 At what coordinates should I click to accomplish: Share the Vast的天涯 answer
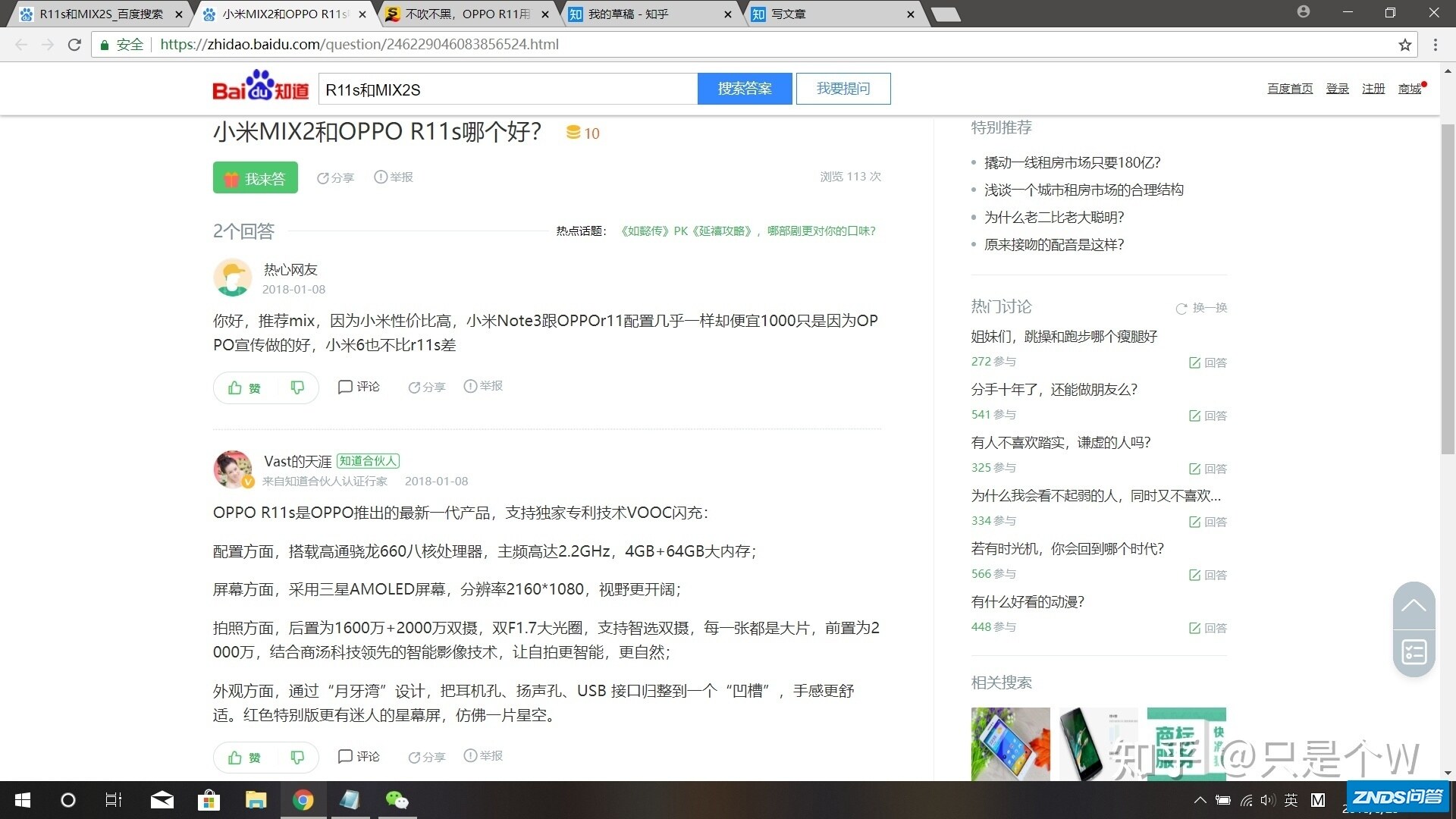426,757
